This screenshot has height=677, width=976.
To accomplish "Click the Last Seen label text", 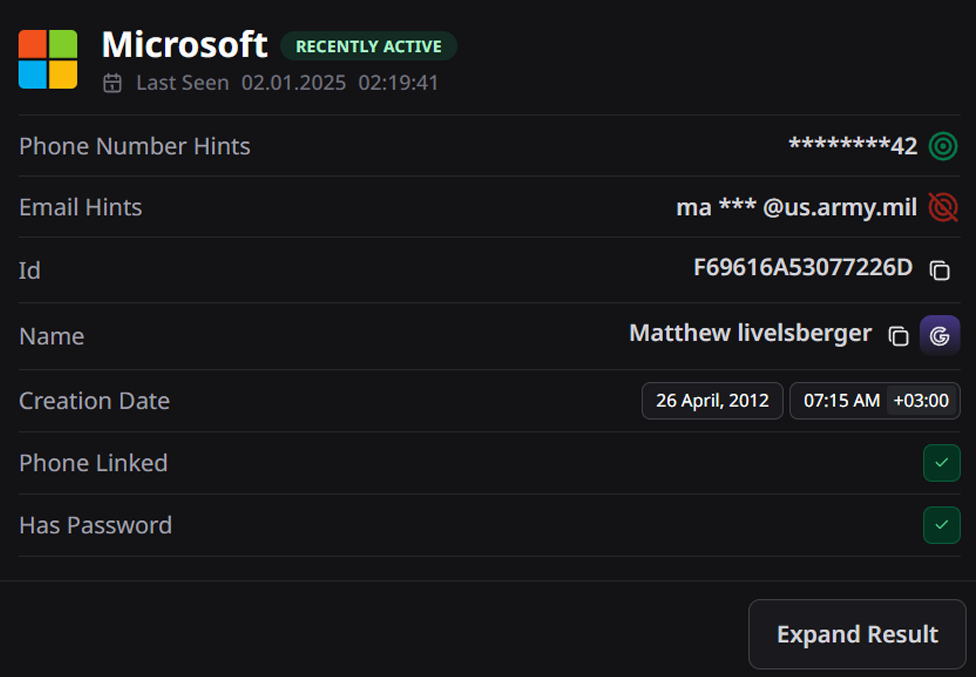I will pyautogui.click(x=182, y=83).
